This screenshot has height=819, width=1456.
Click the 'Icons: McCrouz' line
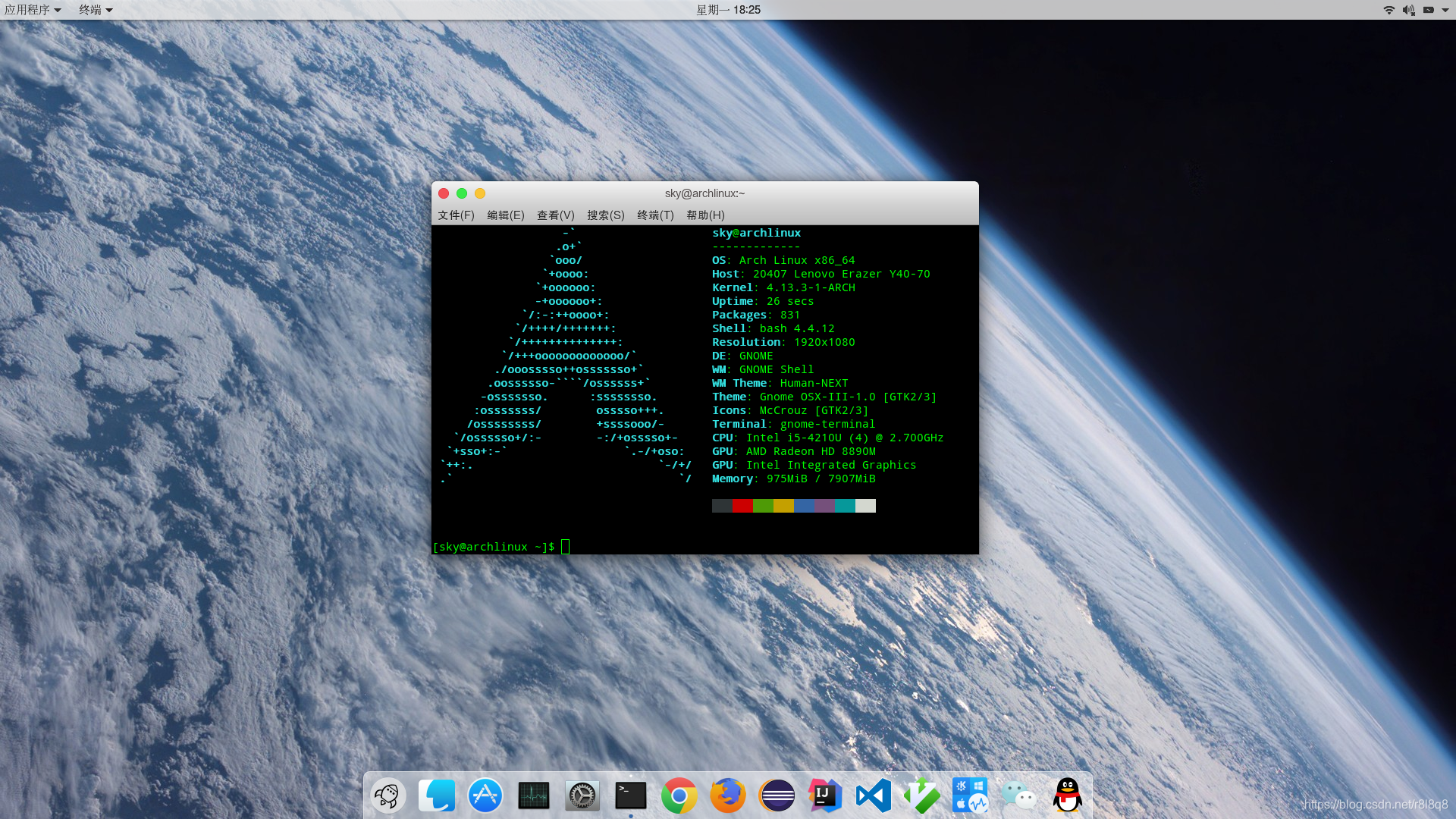(x=790, y=410)
